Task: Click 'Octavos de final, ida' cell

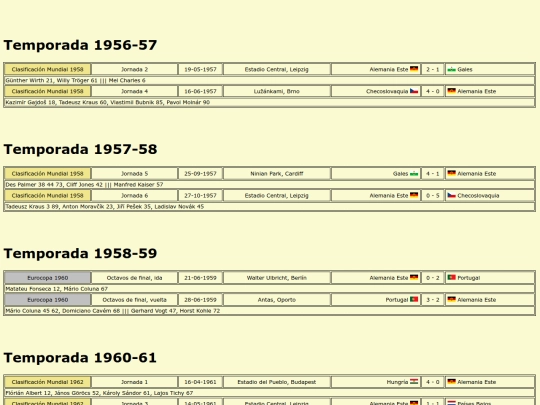Action: (x=134, y=278)
